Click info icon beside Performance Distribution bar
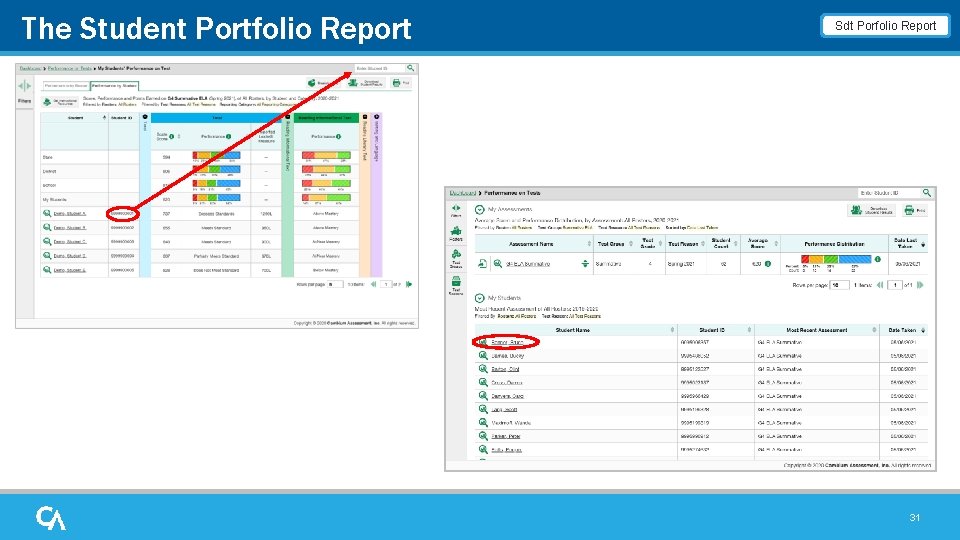The width and height of the screenshot is (960, 540). coord(877,260)
